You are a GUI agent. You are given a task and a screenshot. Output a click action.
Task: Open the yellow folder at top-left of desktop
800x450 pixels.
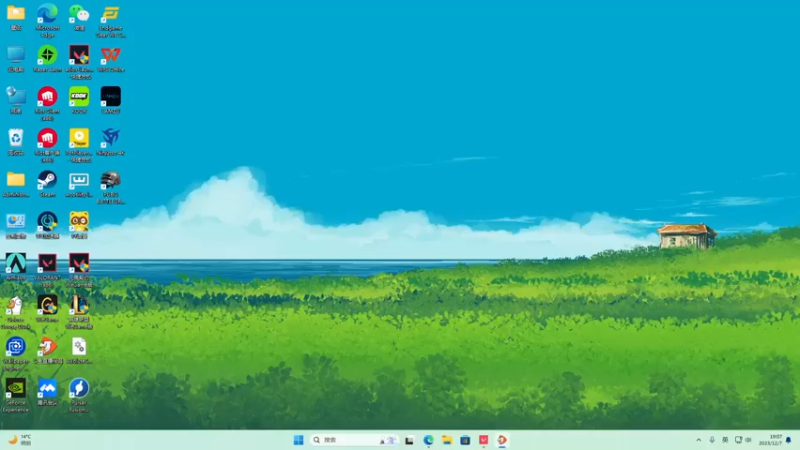point(16,17)
